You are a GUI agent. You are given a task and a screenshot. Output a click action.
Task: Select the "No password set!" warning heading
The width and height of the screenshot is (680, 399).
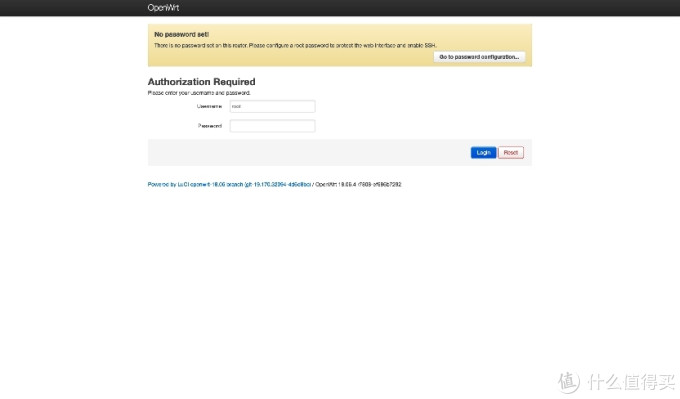(181, 34)
